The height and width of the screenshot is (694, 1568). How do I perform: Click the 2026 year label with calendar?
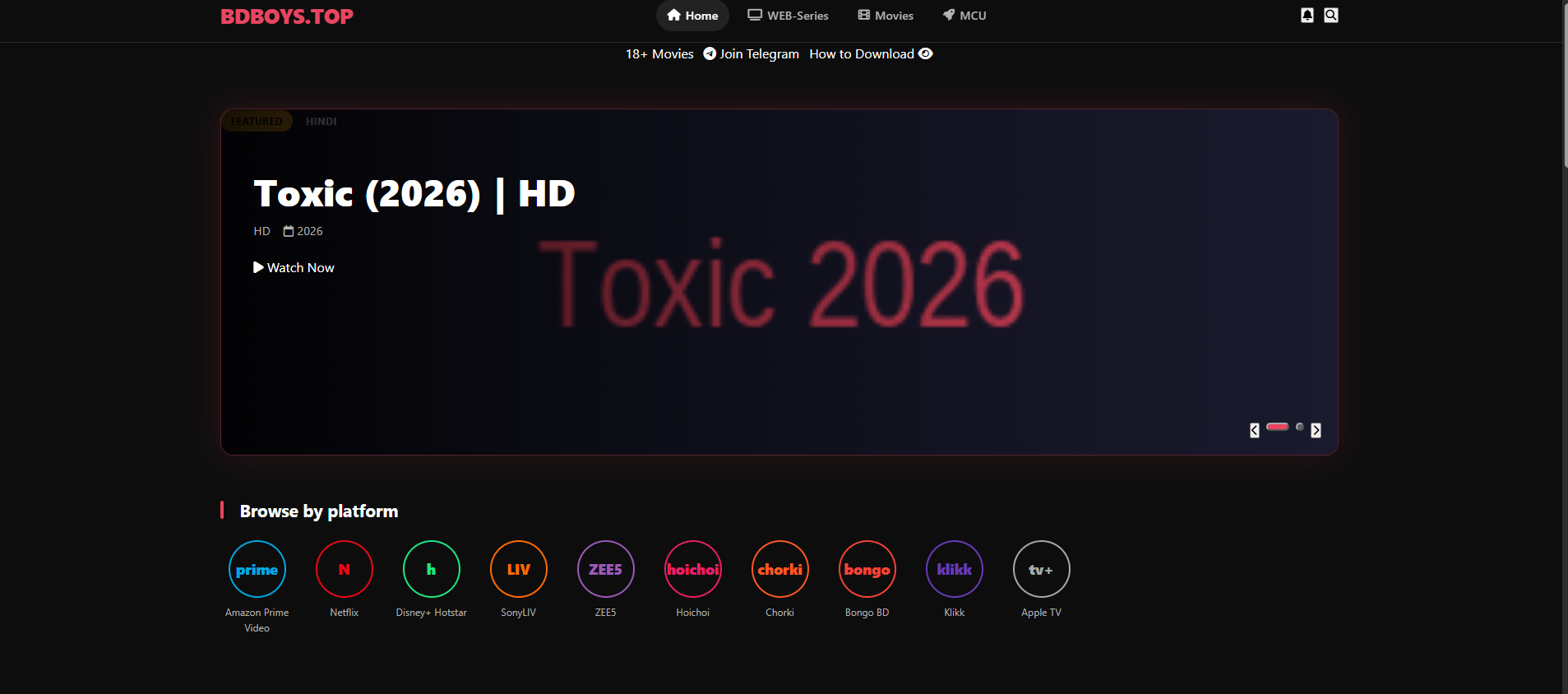[x=303, y=231]
